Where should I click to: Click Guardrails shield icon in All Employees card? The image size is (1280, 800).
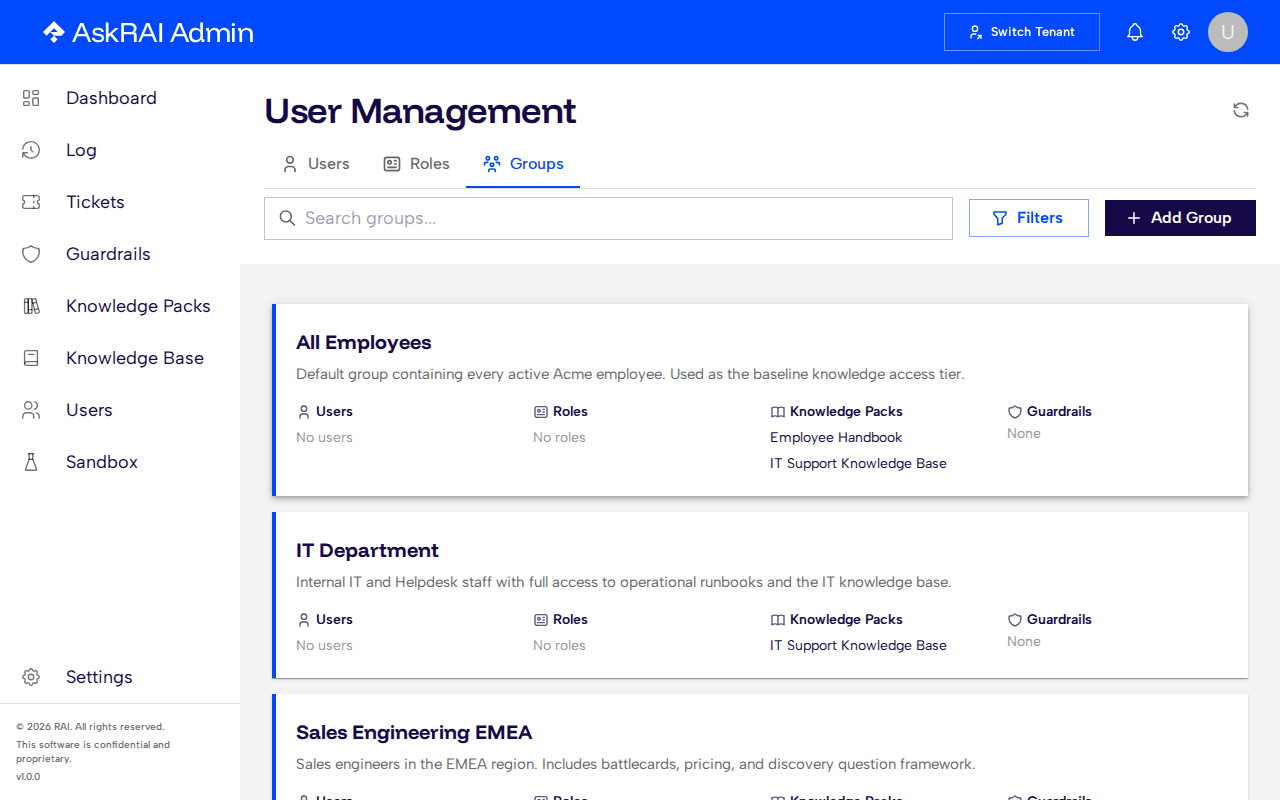point(1015,412)
